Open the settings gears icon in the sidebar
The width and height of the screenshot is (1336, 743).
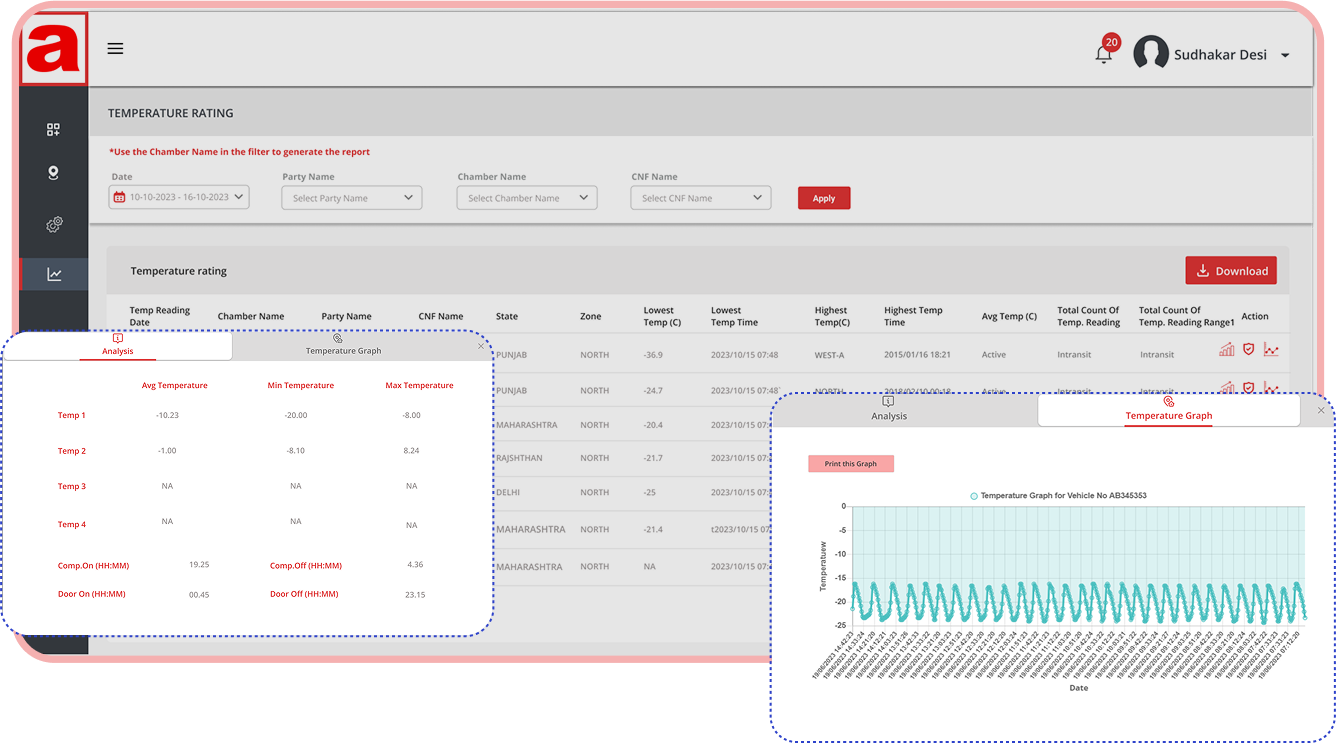pos(54,225)
